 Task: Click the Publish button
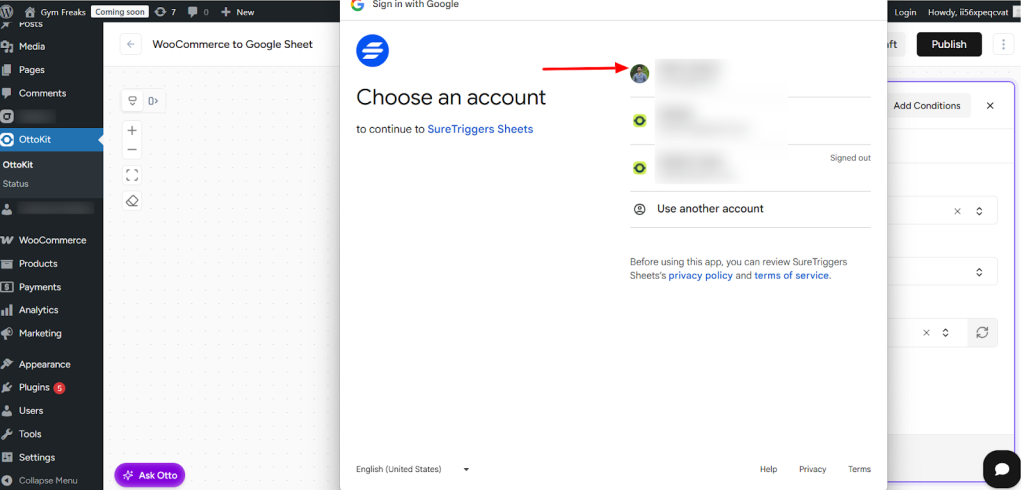[x=948, y=44]
